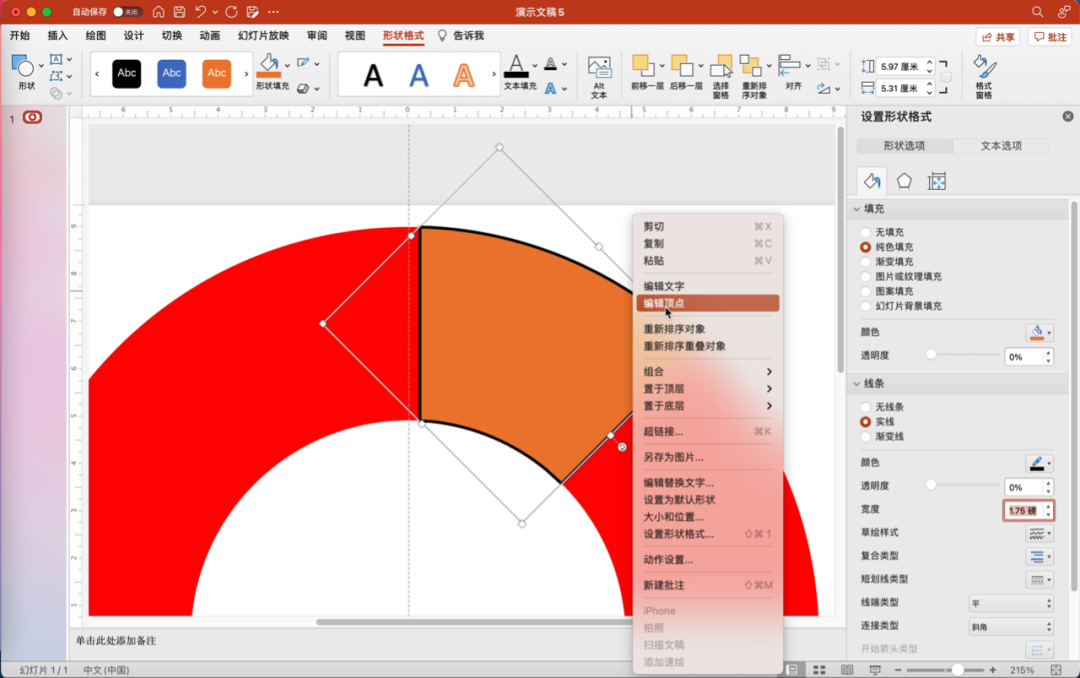Select the 无填充 radio button

point(866,232)
